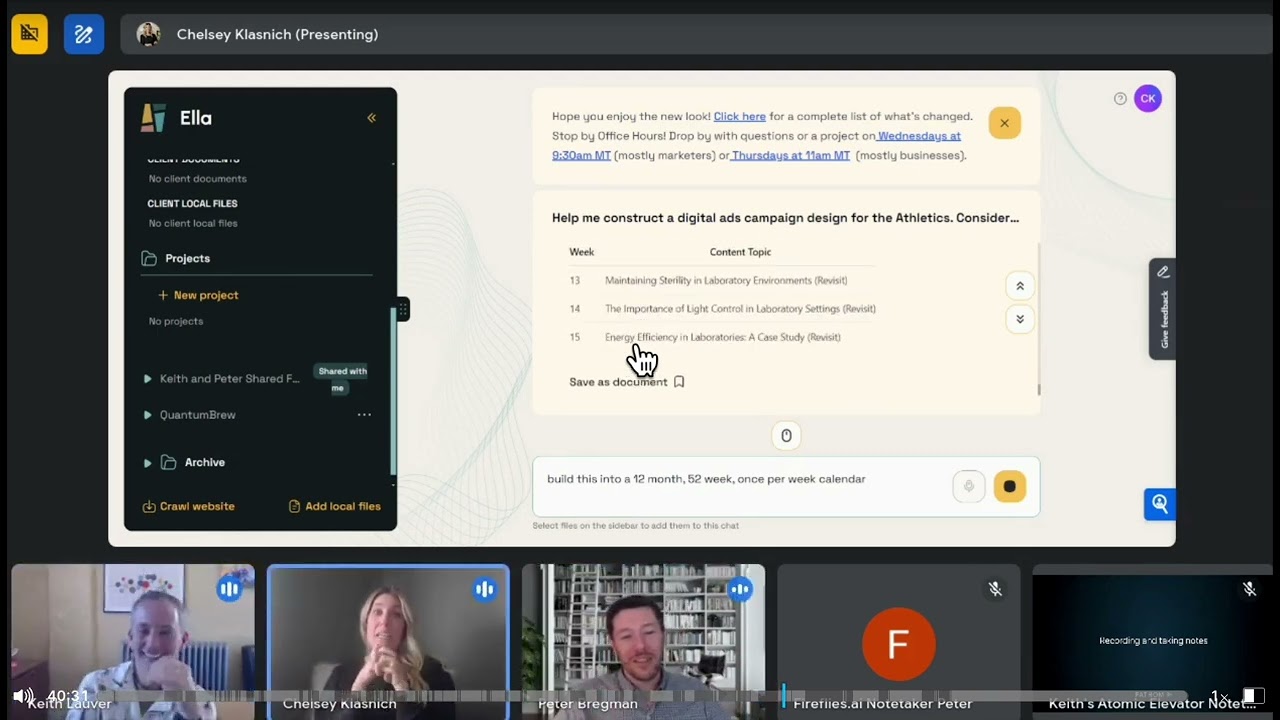Click Save as document
Screen dimensions: 1280x720
(x=627, y=382)
